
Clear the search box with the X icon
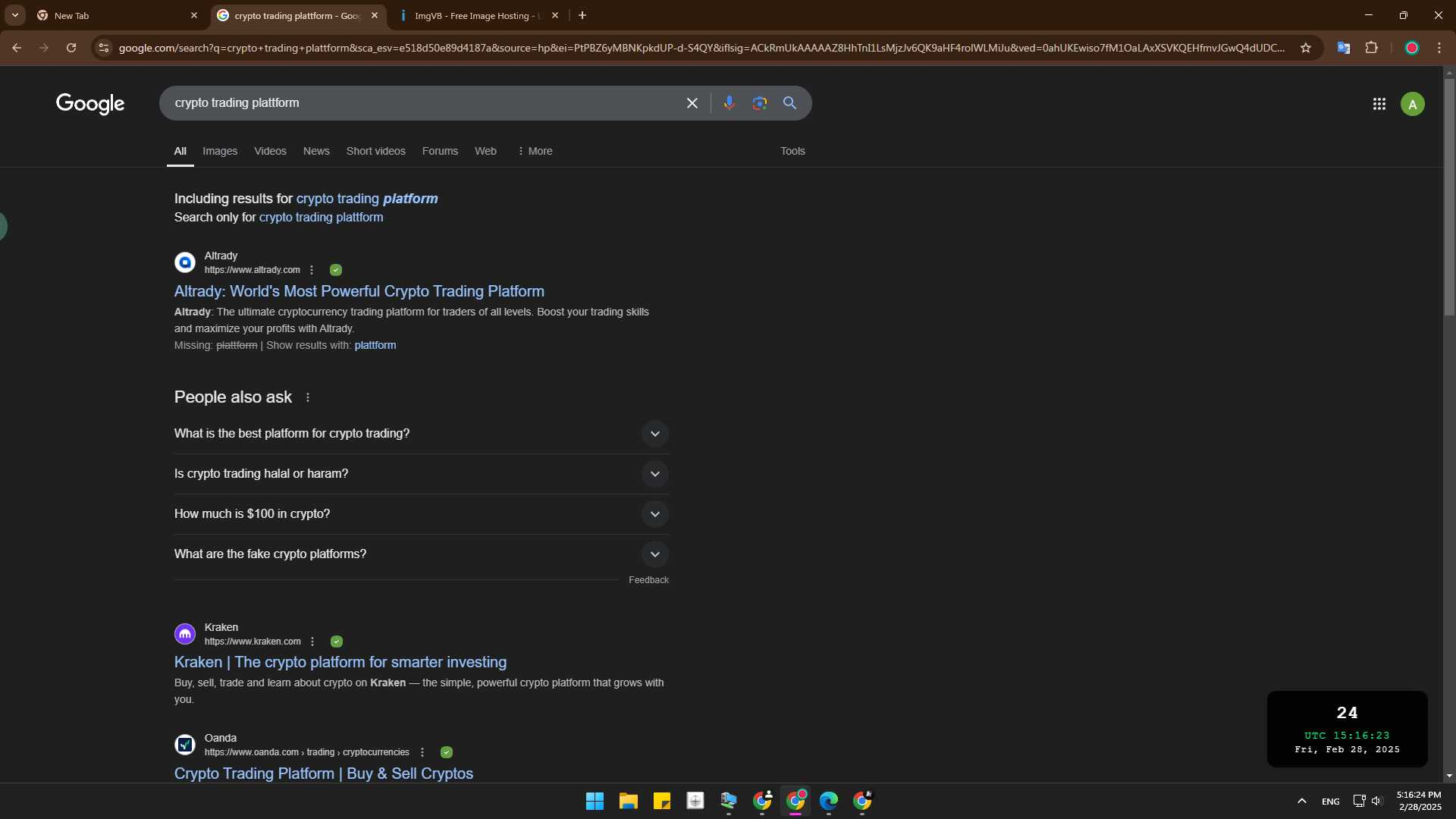pyautogui.click(x=692, y=103)
